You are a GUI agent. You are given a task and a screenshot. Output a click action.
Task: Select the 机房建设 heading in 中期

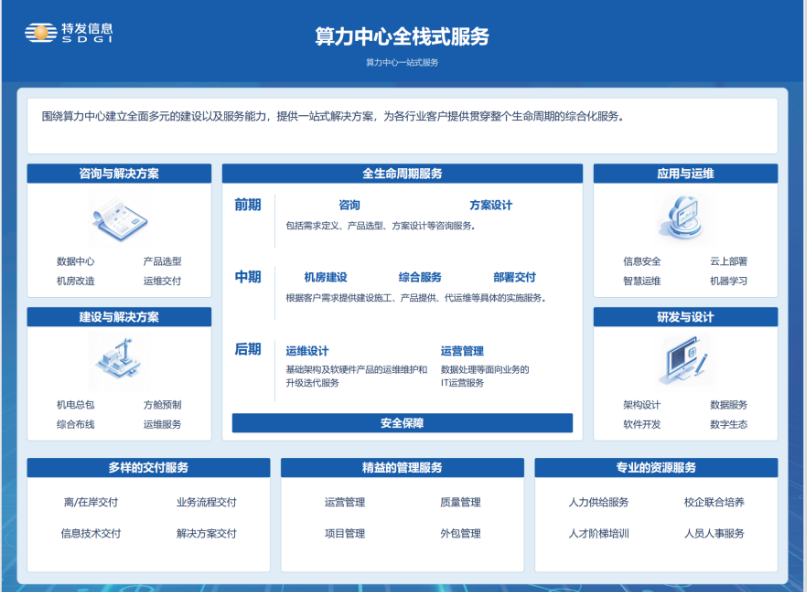point(325,277)
